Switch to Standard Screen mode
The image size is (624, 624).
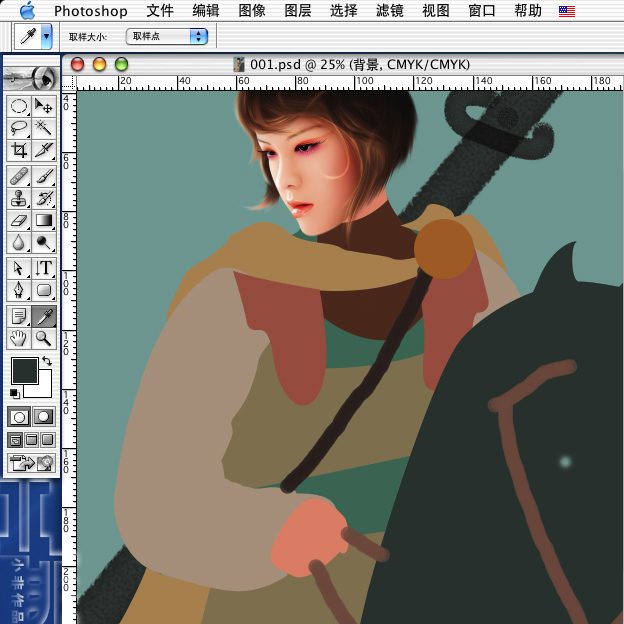pyautogui.click(x=15, y=440)
